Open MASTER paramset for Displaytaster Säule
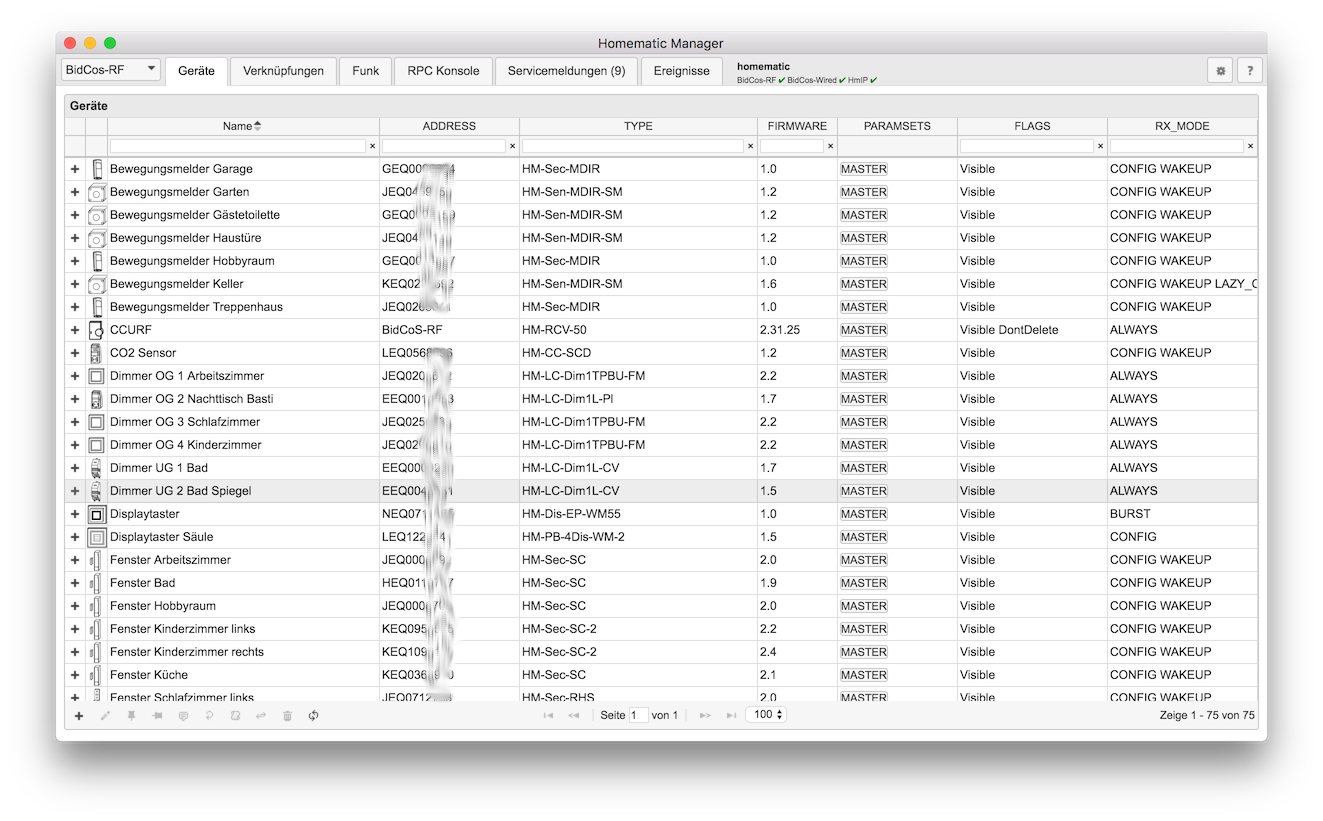The image size is (1323, 821). pyautogui.click(x=863, y=537)
